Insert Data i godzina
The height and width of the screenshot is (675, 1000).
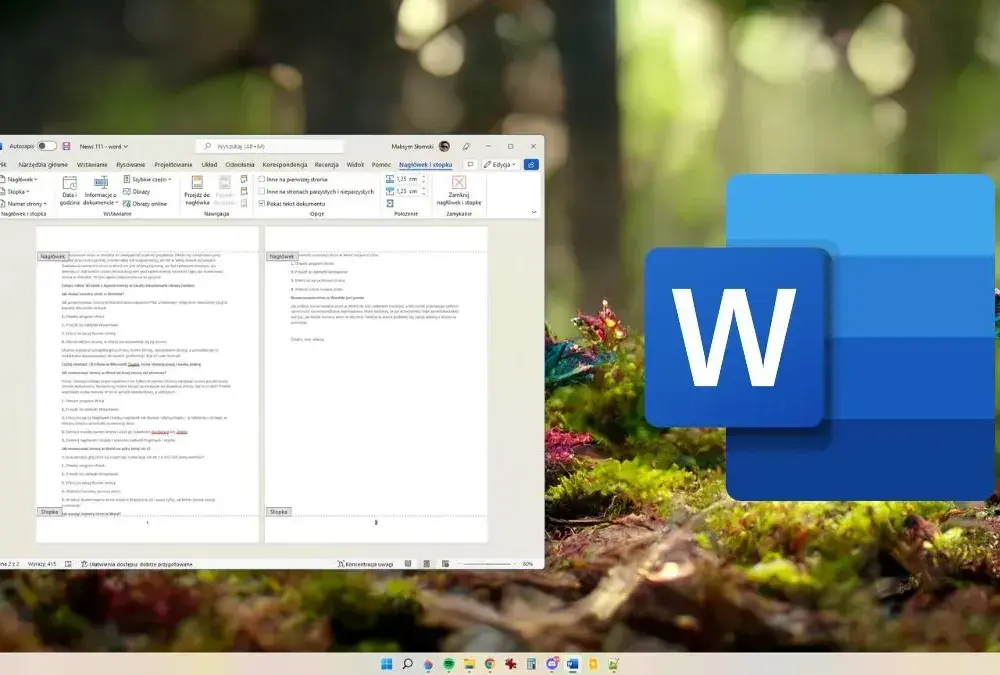tap(70, 191)
